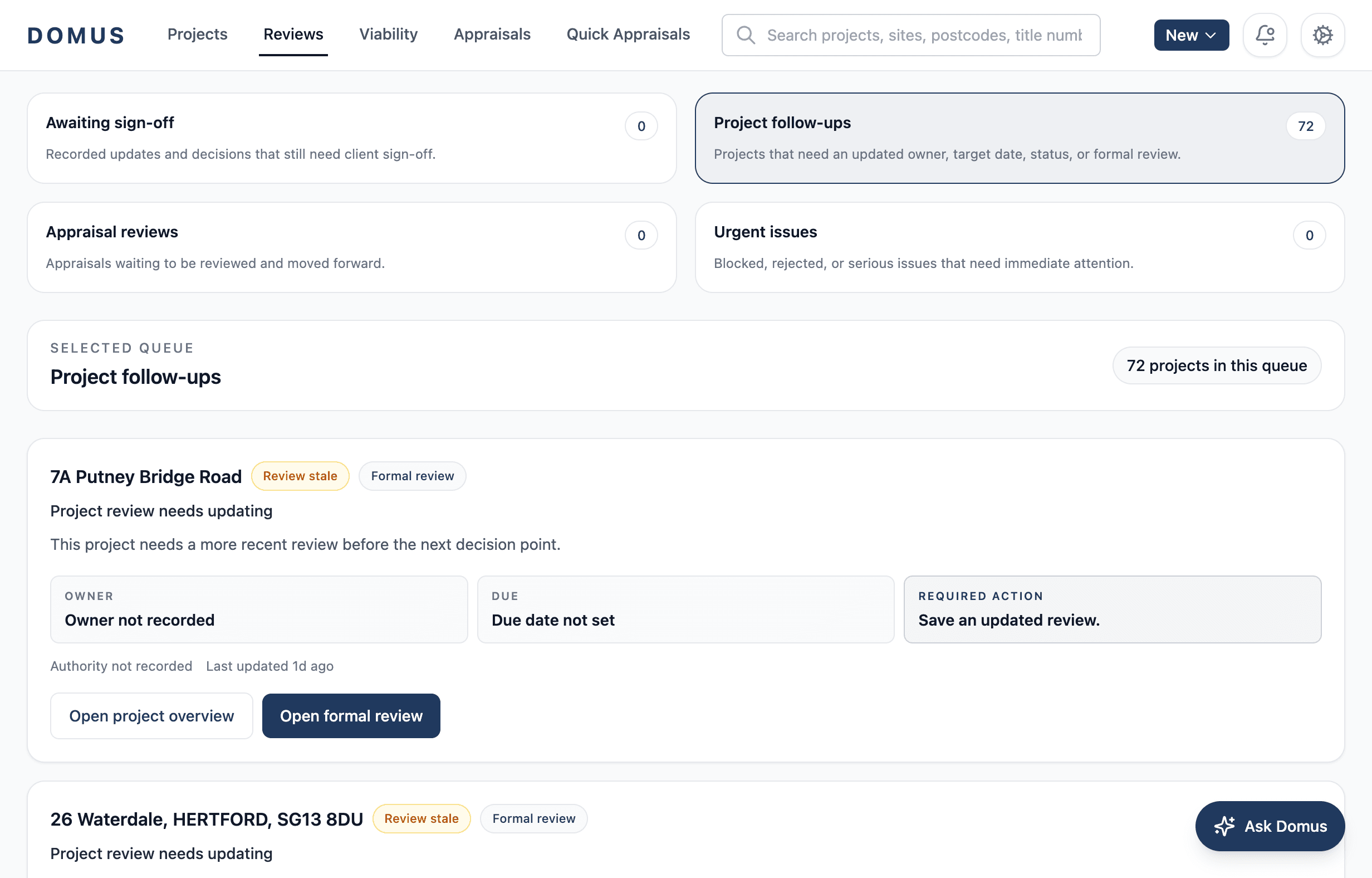This screenshot has width=1372, height=878.
Task: Select the Project follow-ups queue card
Action: click(x=1020, y=138)
